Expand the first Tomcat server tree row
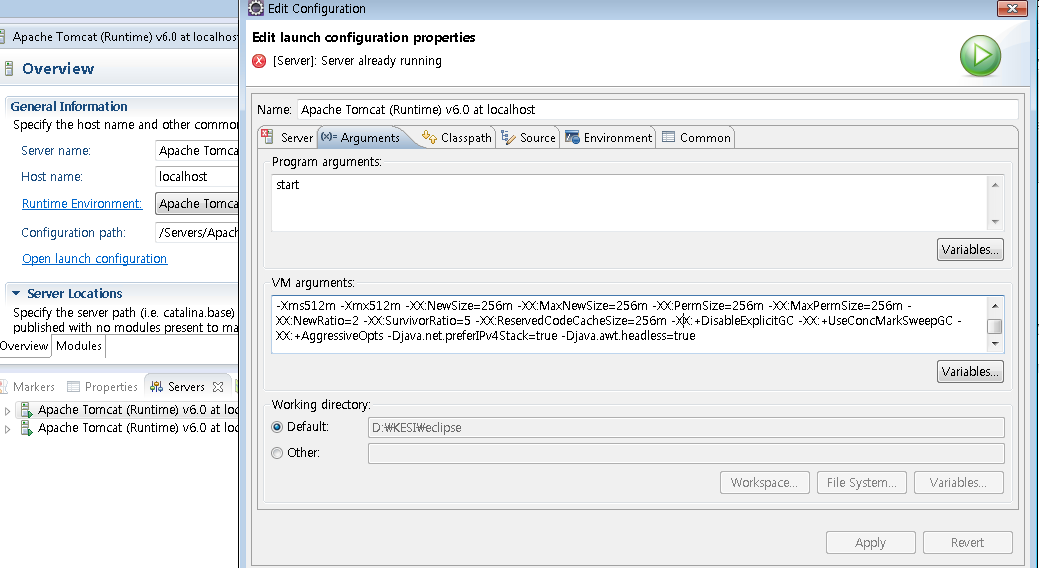 (x=7, y=411)
